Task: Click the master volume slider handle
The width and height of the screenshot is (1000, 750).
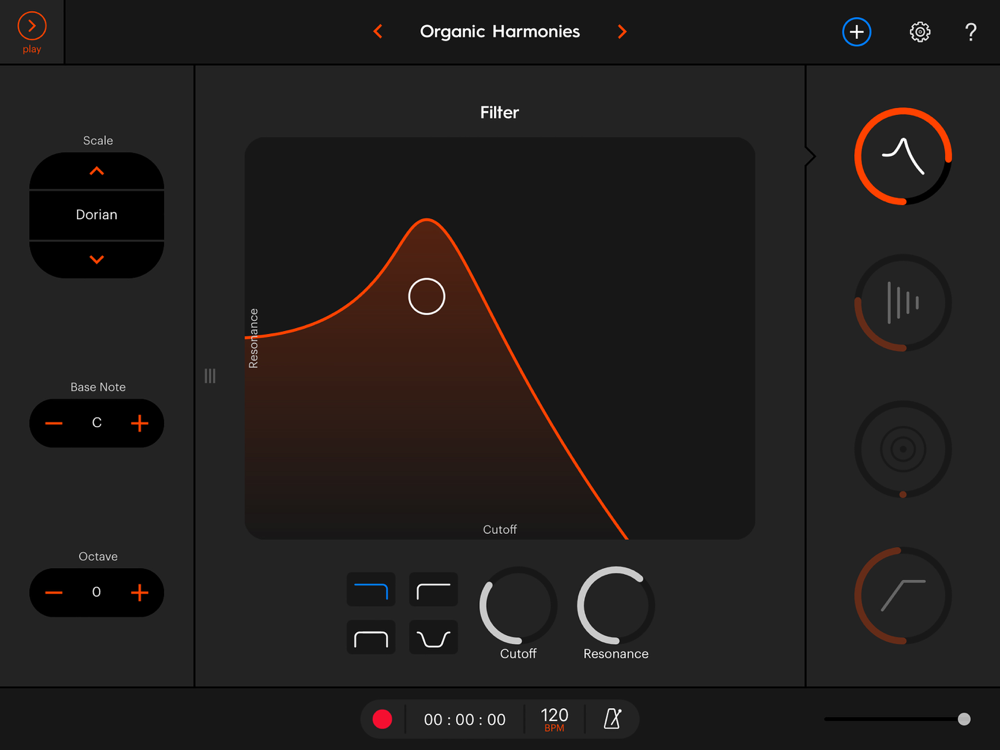Action: point(964,719)
